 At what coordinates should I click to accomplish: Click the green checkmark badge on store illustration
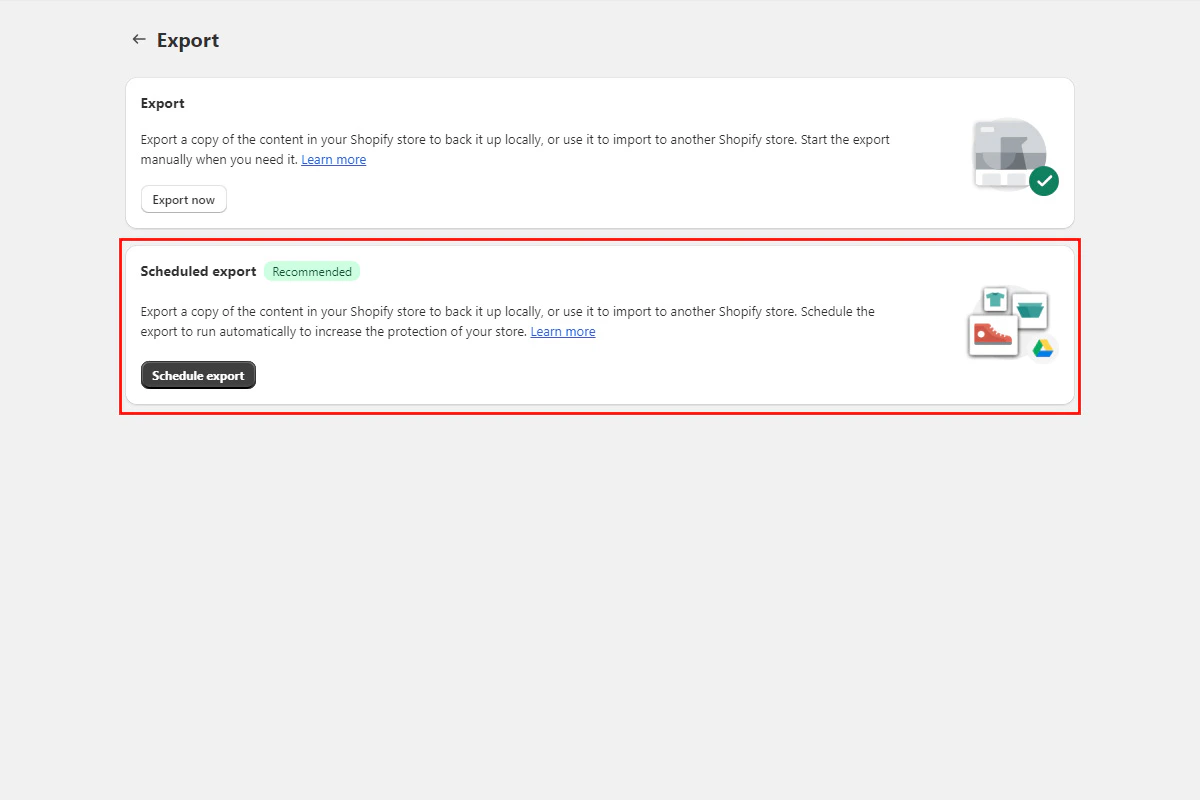1045,181
